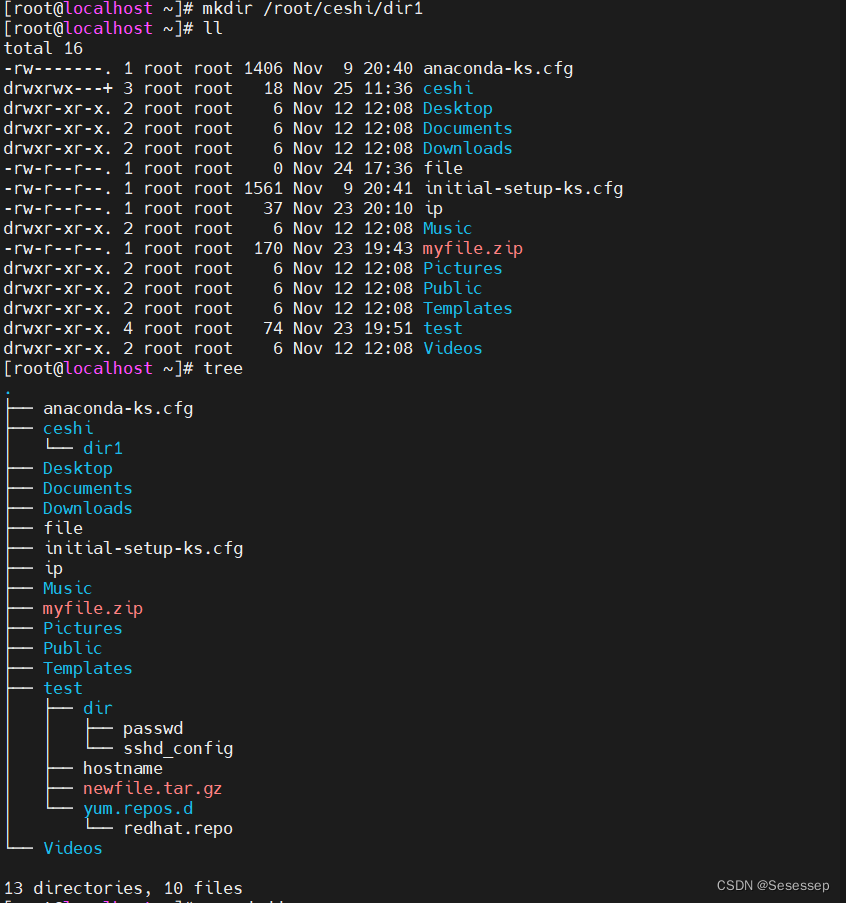Click the 'mkdir /root/ceshi/dir1' command text
Screen dimensions: 846x903
click(x=313, y=9)
